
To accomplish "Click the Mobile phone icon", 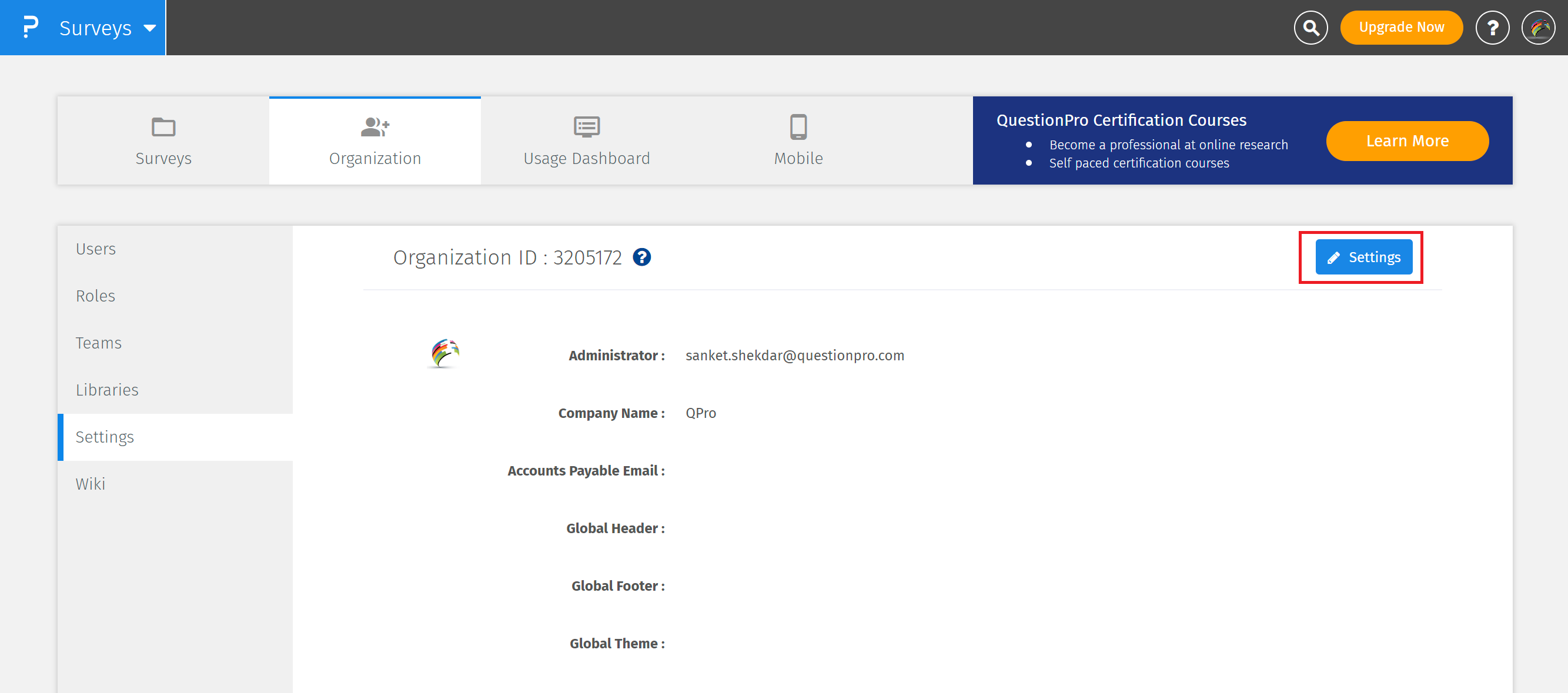I will click(798, 127).
